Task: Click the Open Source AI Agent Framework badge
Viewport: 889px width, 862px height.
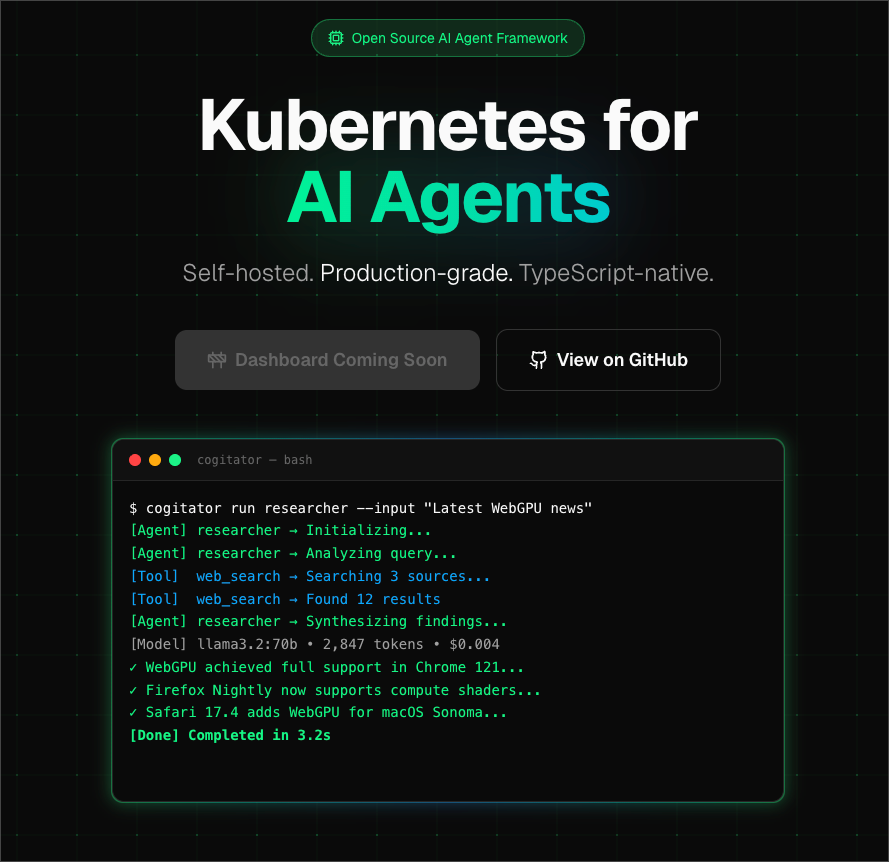Action: click(448, 38)
